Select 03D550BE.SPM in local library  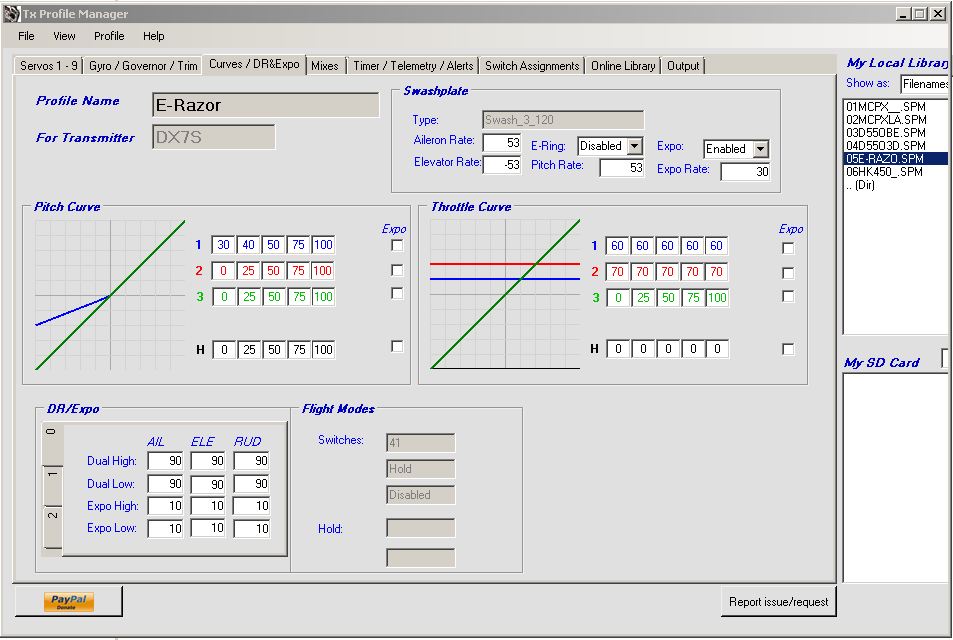[885, 132]
